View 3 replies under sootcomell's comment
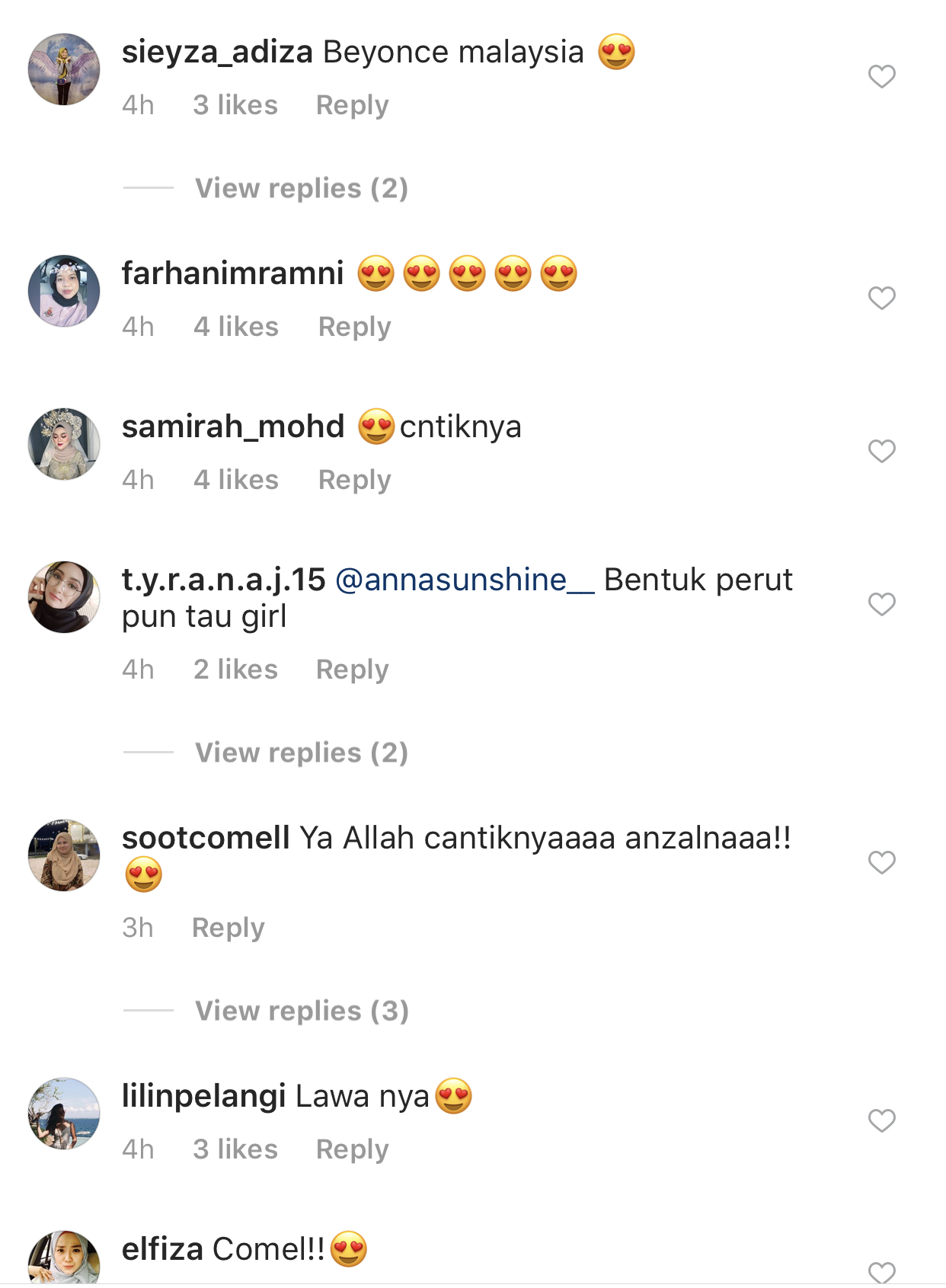Viewport: 946px width, 1288px height. [x=302, y=1011]
